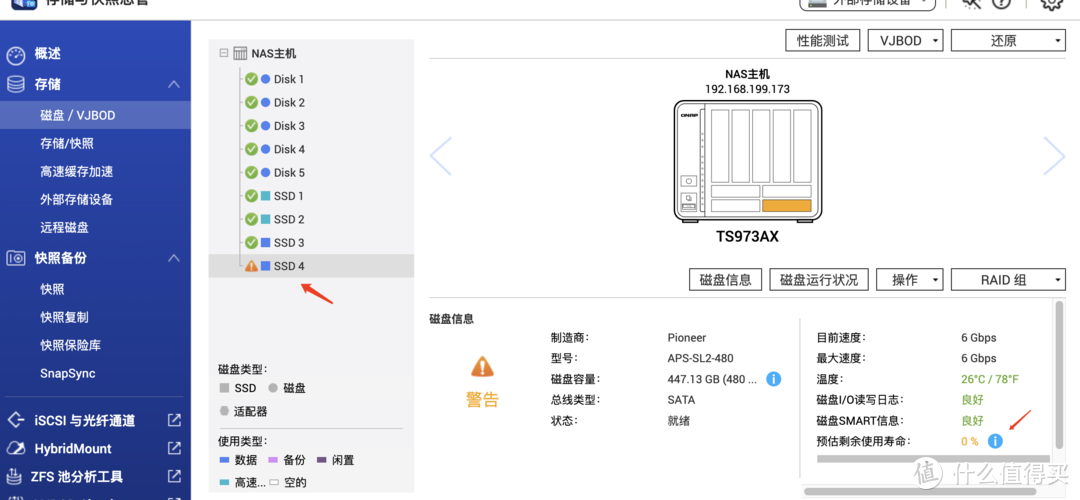Open the VJBOD dropdown
Screen dimensions: 1080x500
(905, 41)
